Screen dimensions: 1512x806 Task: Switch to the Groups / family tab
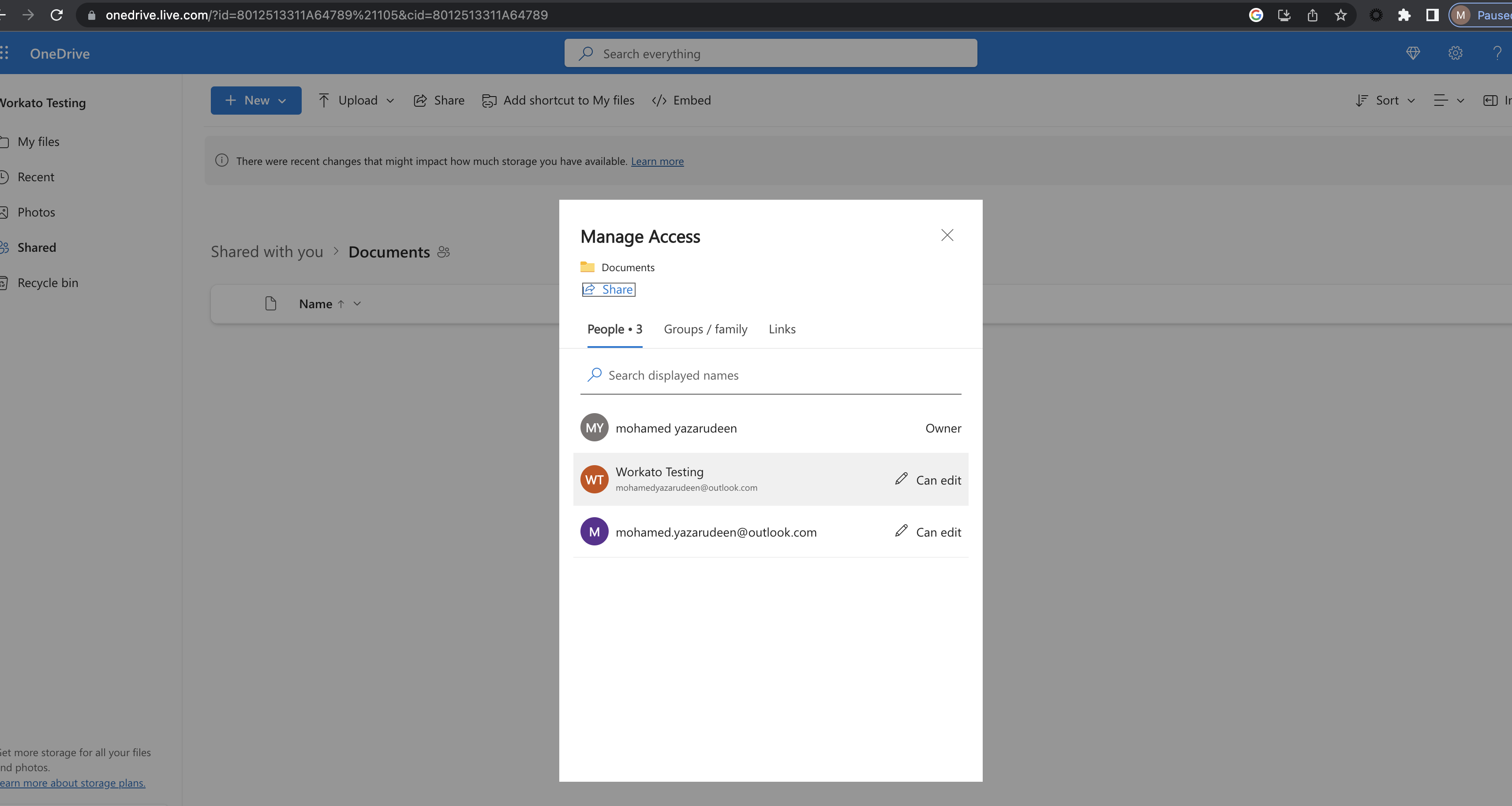pos(706,329)
